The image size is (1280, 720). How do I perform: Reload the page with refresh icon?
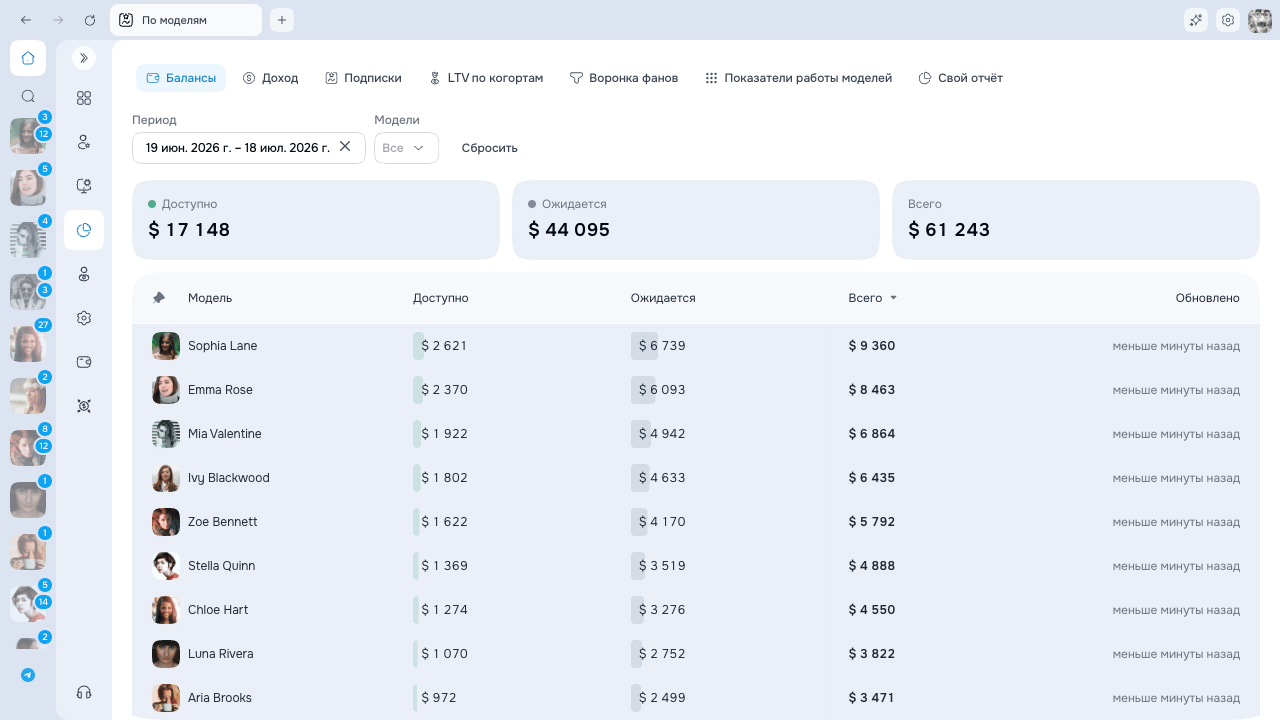(x=90, y=20)
